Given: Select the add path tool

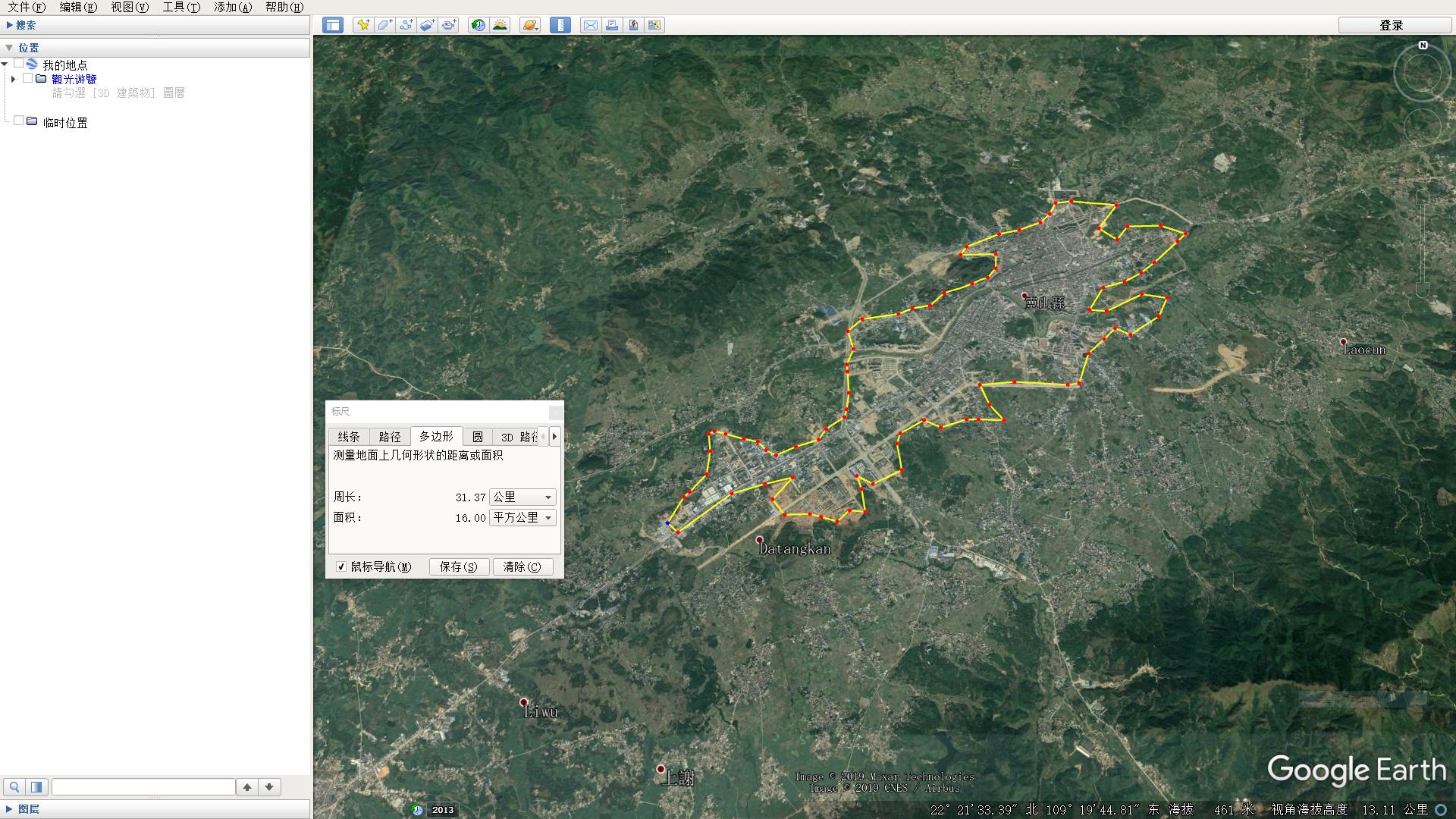Looking at the screenshot, I should point(405,24).
